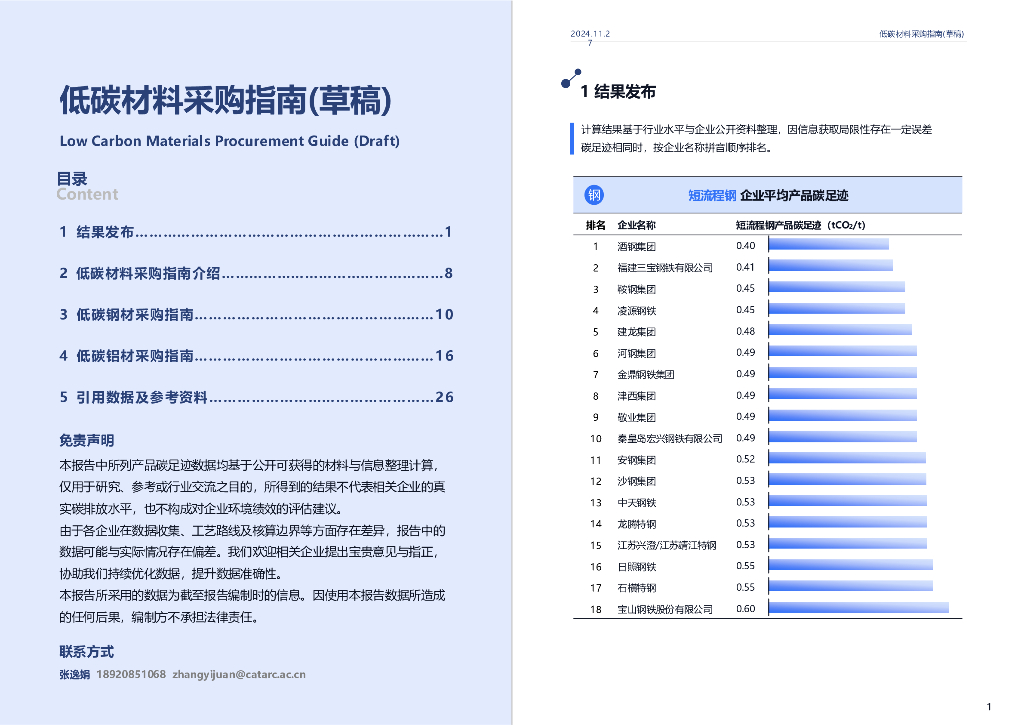
Task: Jump to 2 低碳材料采购指南介绍 in contents
Action: click(x=256, y=273)
